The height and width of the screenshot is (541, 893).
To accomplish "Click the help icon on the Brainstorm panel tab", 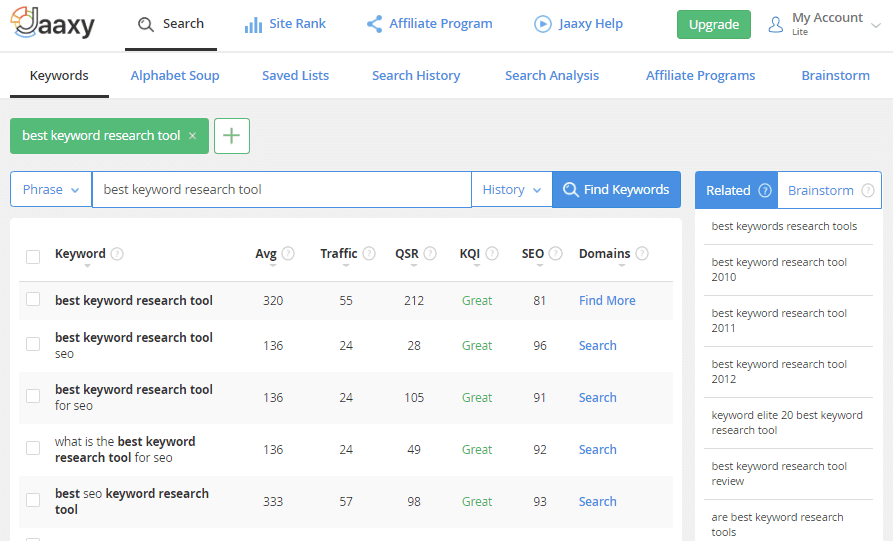I will click(867, 190).
